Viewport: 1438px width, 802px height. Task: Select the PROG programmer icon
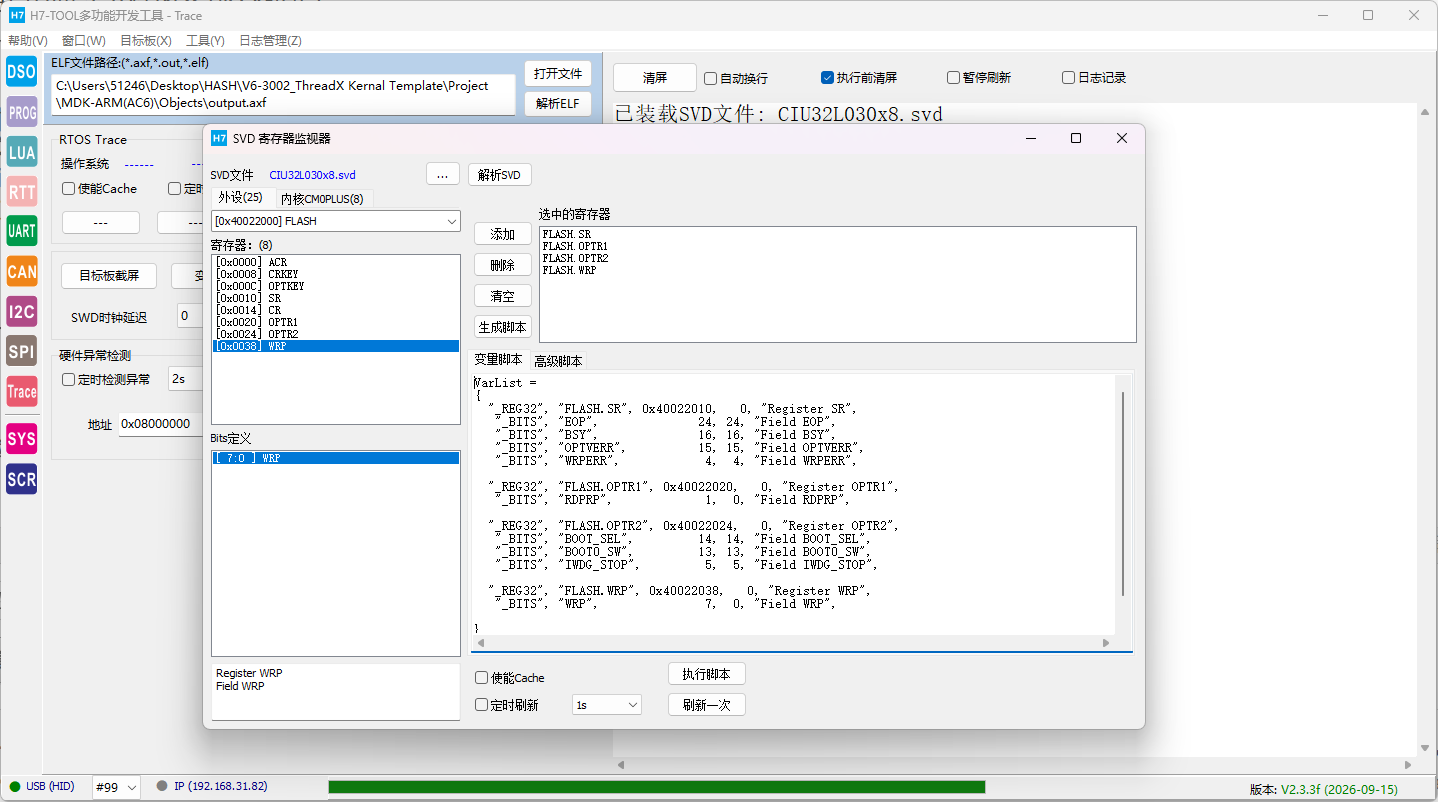21,113
